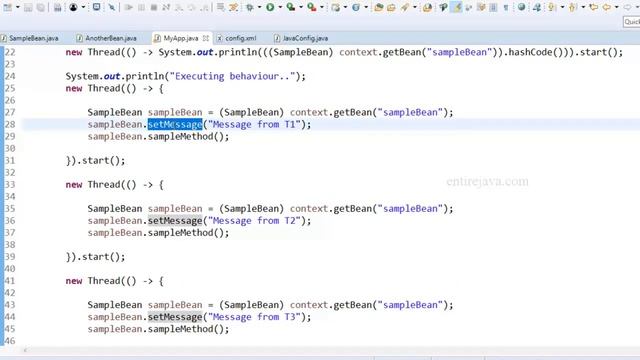The height and width of the screenshot is (360, 640).
Task: Open the New Java Package dropdown arrow
Action: pos(345,7)
